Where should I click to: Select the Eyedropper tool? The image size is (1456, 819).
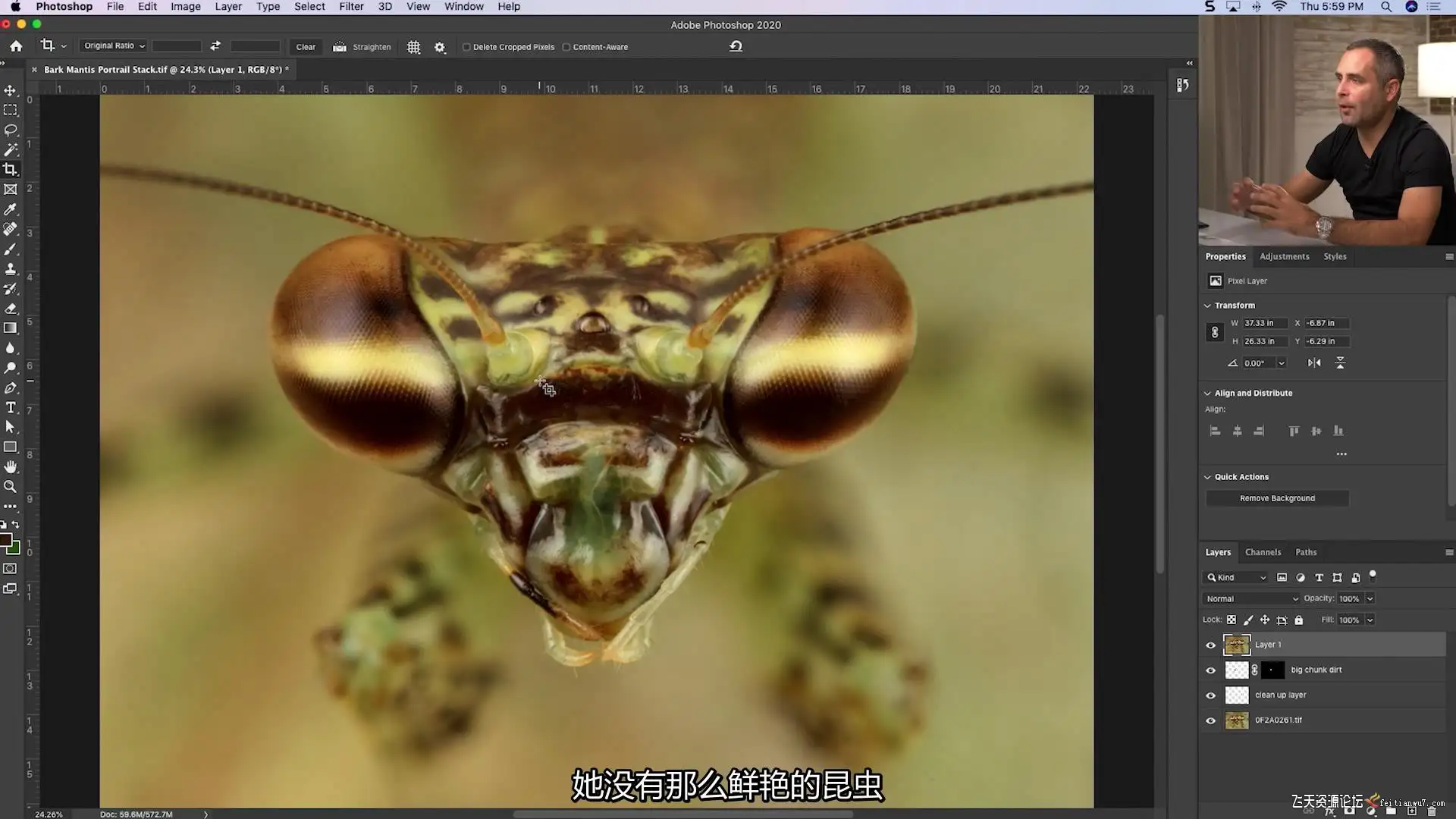coord(11,209)
